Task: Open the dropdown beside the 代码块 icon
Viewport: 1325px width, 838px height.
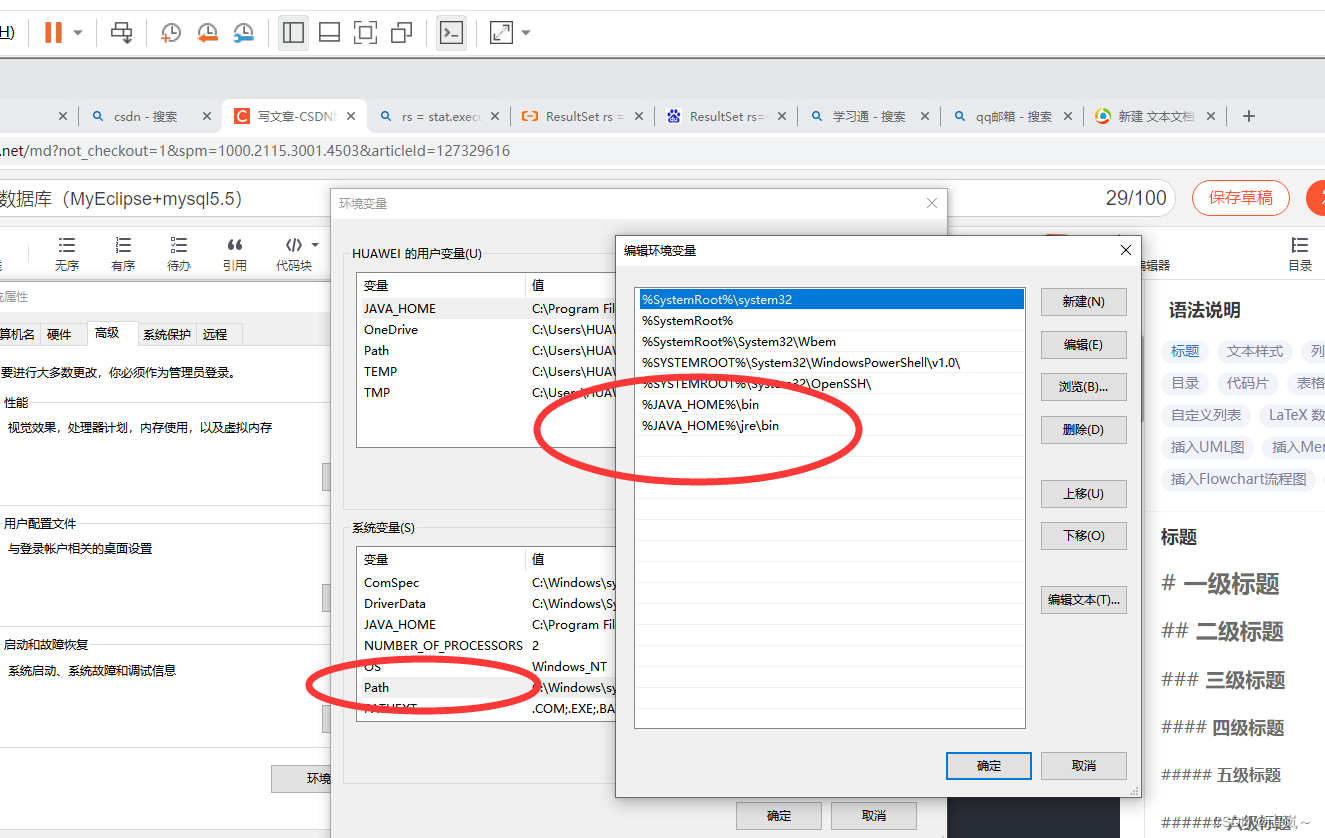Action: coord(316,246)
